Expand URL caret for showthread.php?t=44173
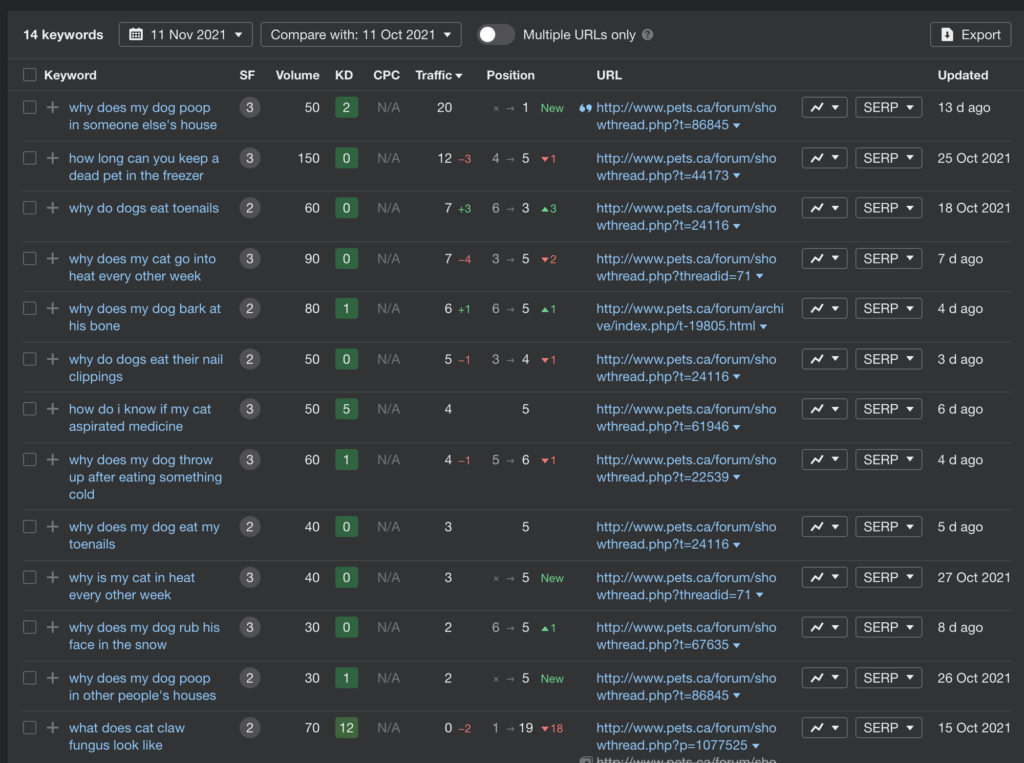 (737, 176)
